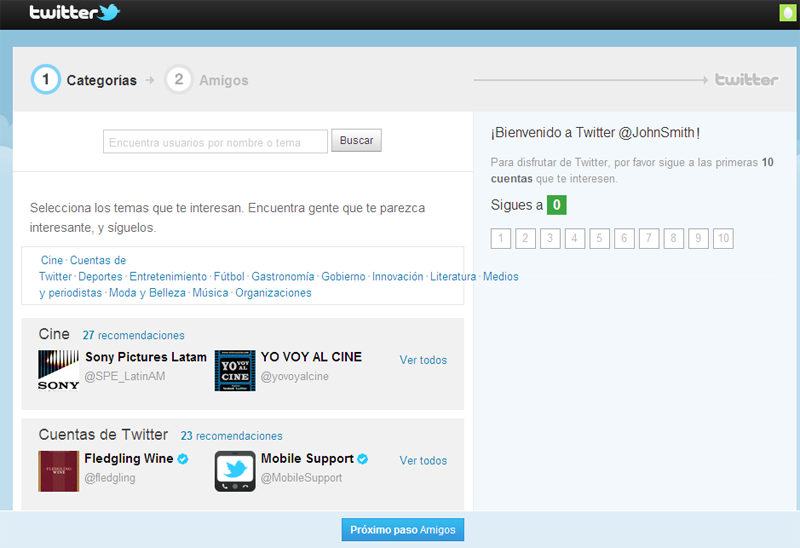800x548 pixels.
Task: Open the Gastronomía category link
Action: (x=283, y=277)
